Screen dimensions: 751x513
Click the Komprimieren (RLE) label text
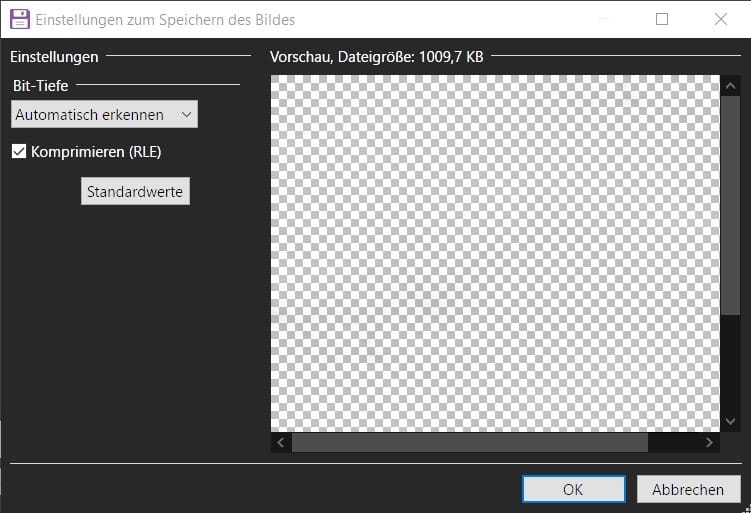(96, 152)
